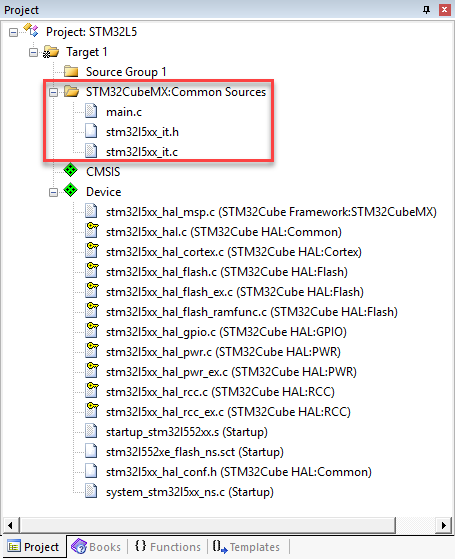Click locked file icon of stm32l5xx_hal_pwr_ex.c
Viewport: 455px width, 559px height.
coord(92,370)
